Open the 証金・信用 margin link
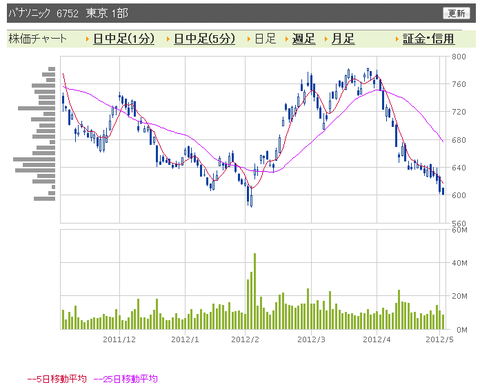This screenshot has width=480, height=385. pos(428,39)
